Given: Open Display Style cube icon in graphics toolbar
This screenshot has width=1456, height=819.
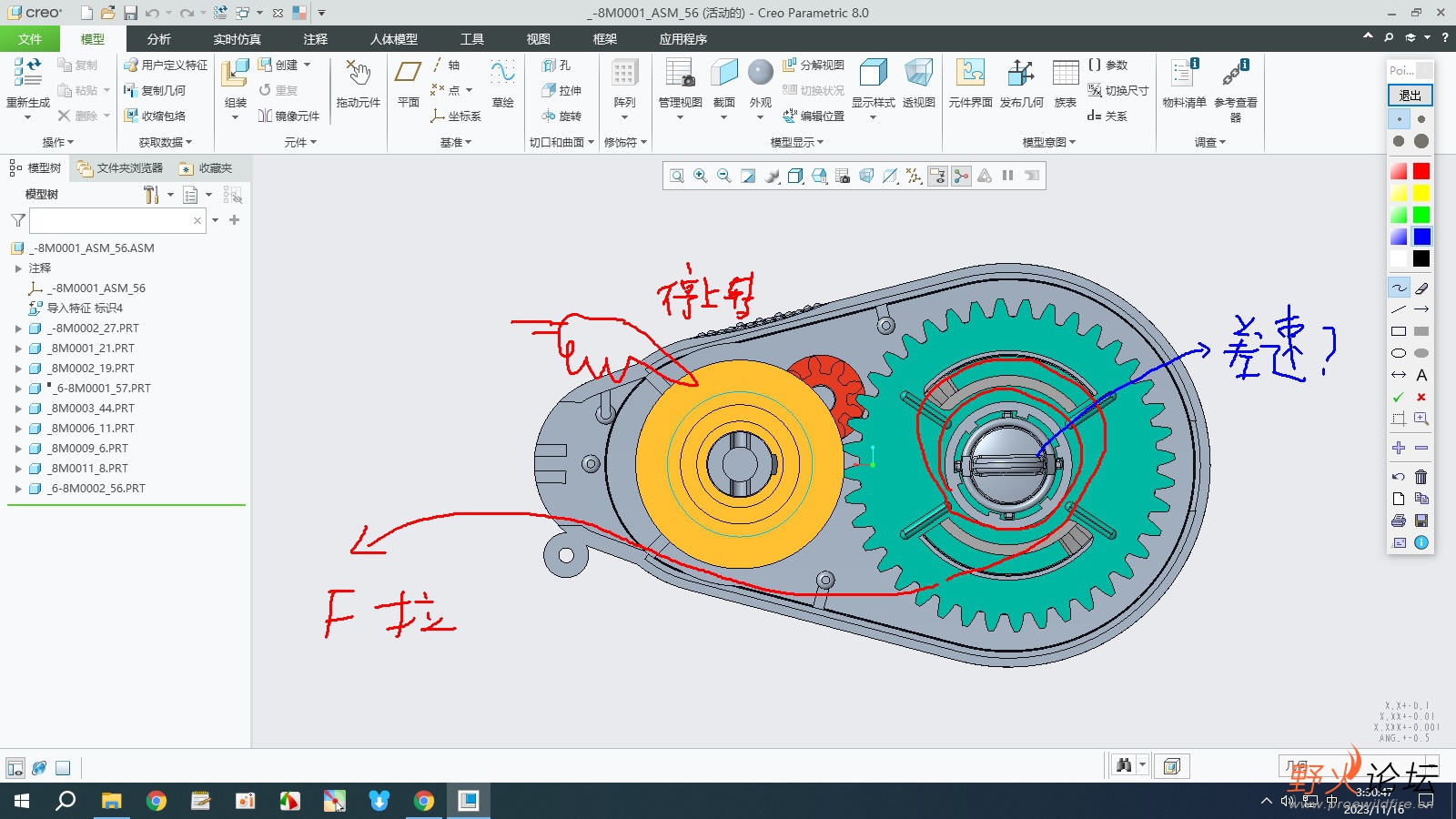Looking at the screenshot, I should (x=795, y=176).
